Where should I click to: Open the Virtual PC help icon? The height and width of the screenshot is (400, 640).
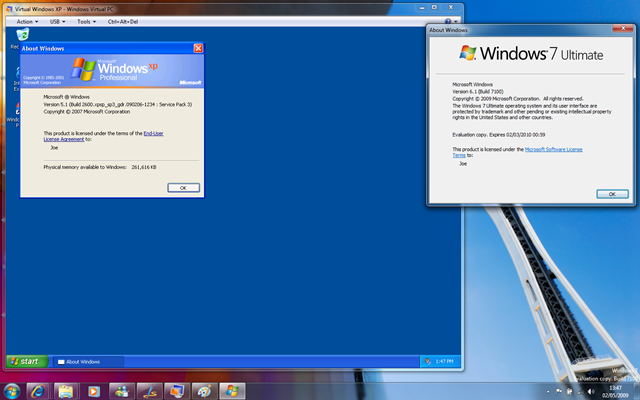(448, 22)
